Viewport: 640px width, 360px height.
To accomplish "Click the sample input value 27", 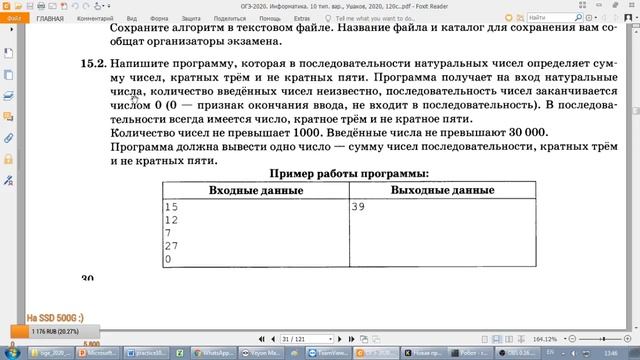I will point(171,246).
